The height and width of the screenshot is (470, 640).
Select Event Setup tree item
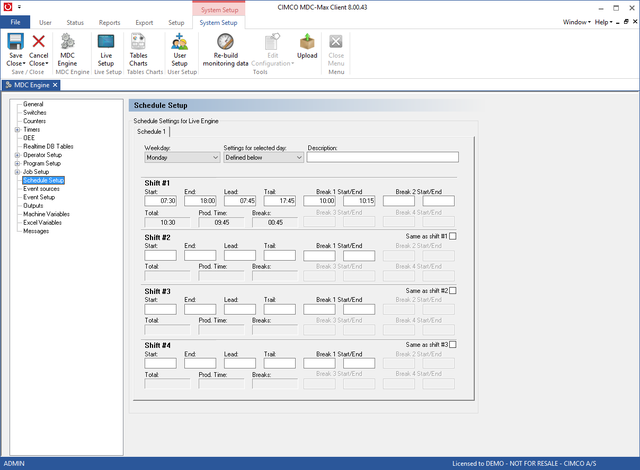39,197
